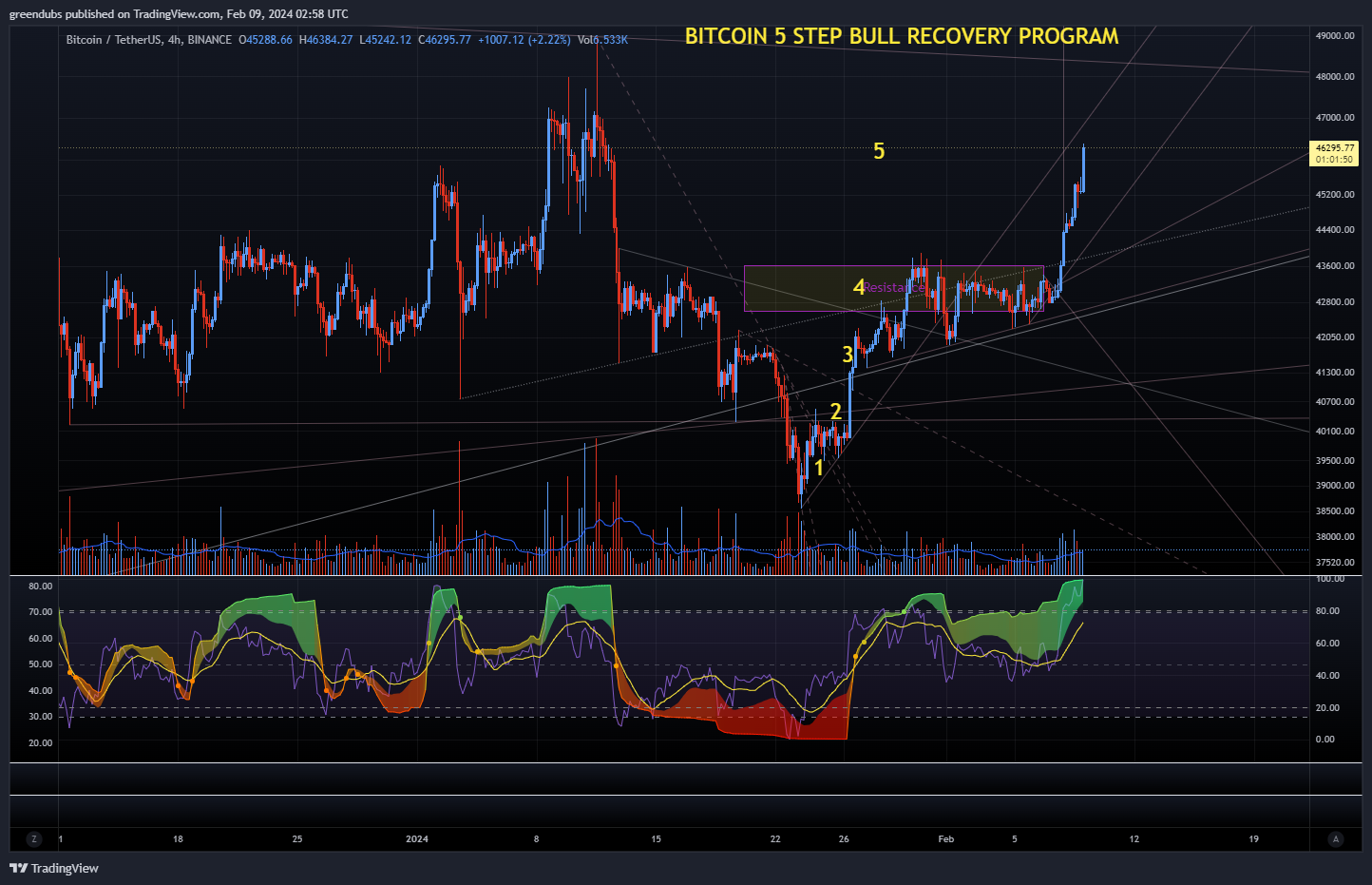Click the 2024 label on the time axis

click(417, 838)
